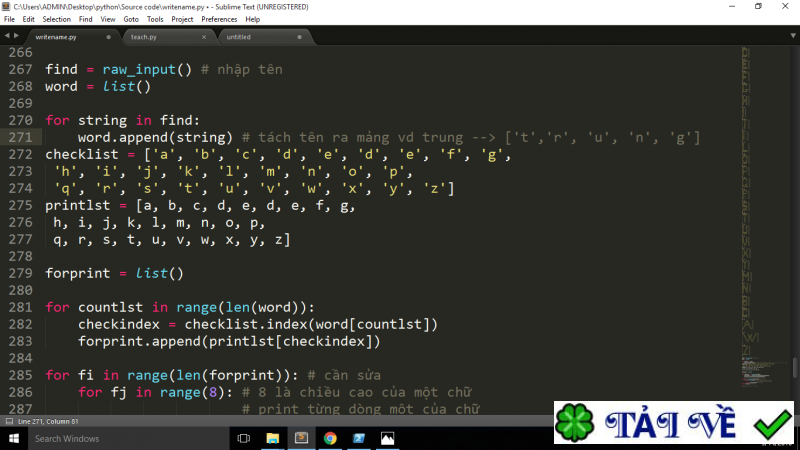Click 'word = list()' on line 268
The width and height of the screenshot is (800, 450).
click(98, 87)
